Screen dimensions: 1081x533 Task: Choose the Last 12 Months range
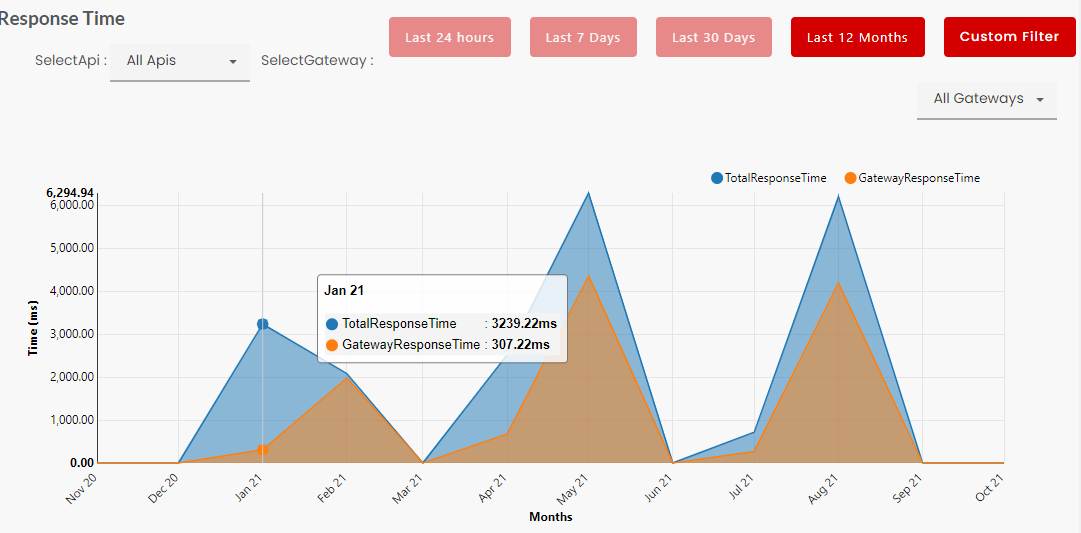coord(857,37)
